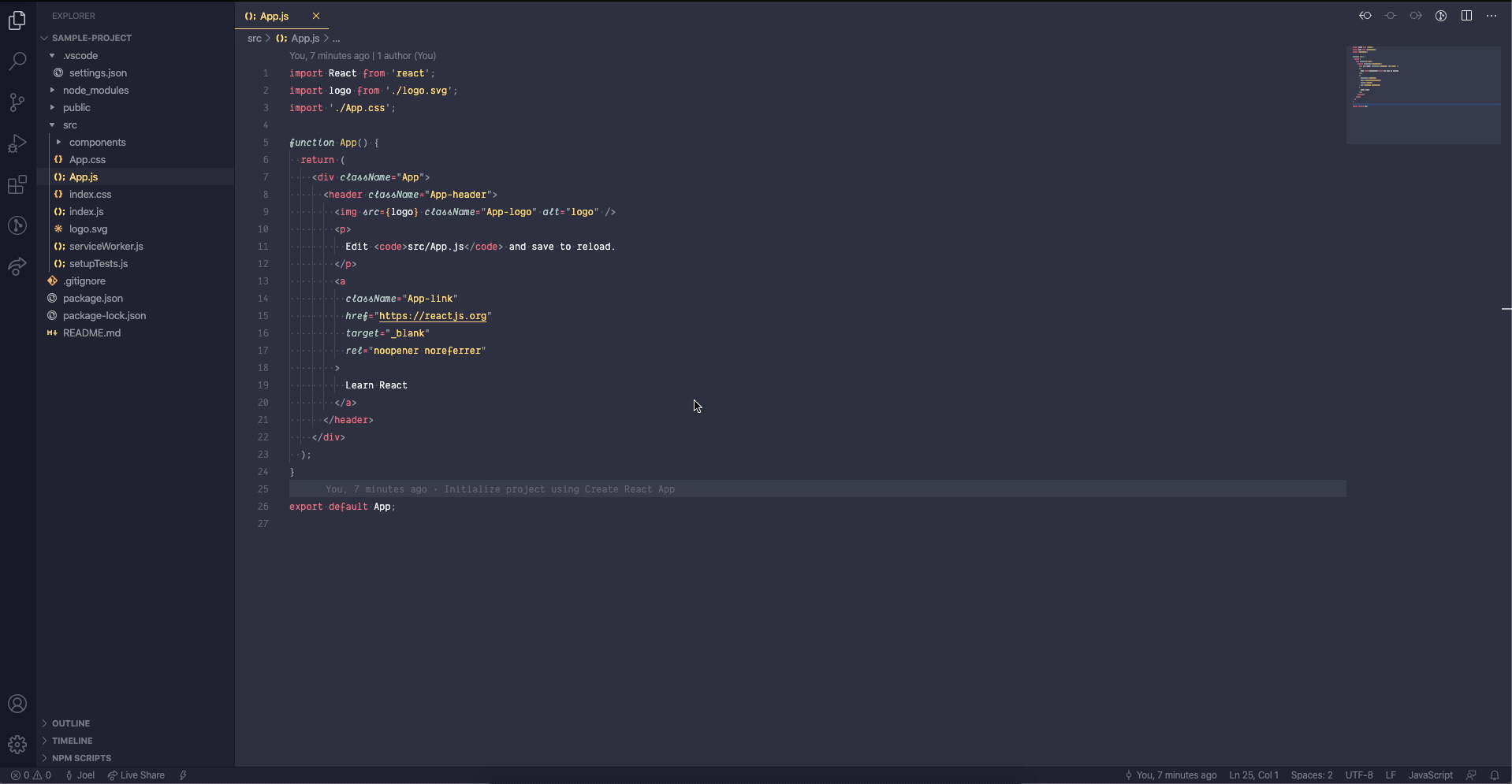
Task: Open the Extensions view
Action: click(x=17, y=184)
